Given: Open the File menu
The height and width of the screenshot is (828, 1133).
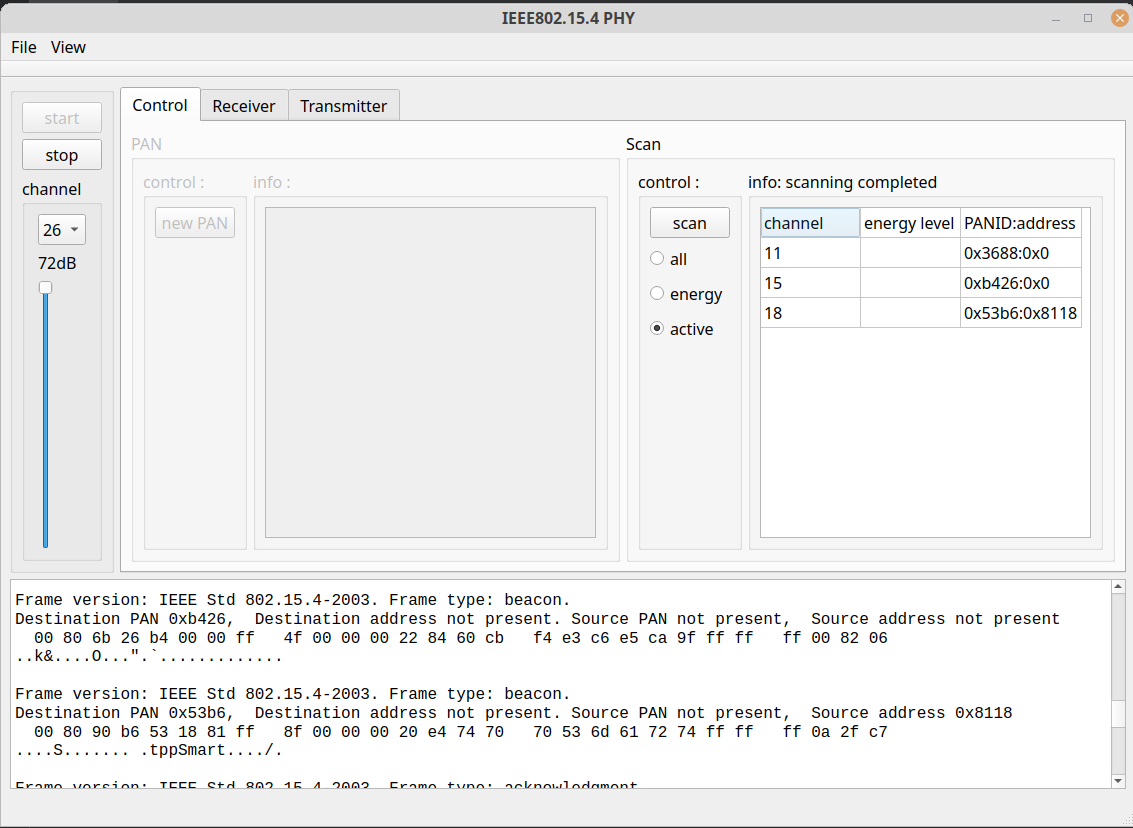Looking at the screenshot, I should 23,47.
